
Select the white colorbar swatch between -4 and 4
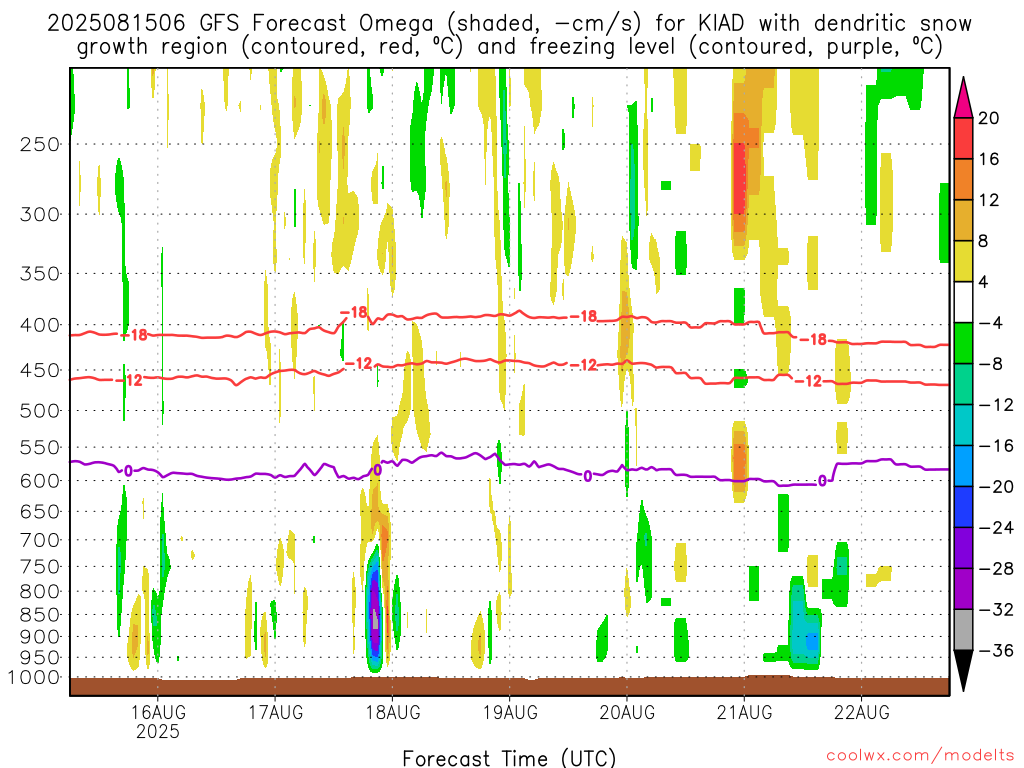pos(963,302)
